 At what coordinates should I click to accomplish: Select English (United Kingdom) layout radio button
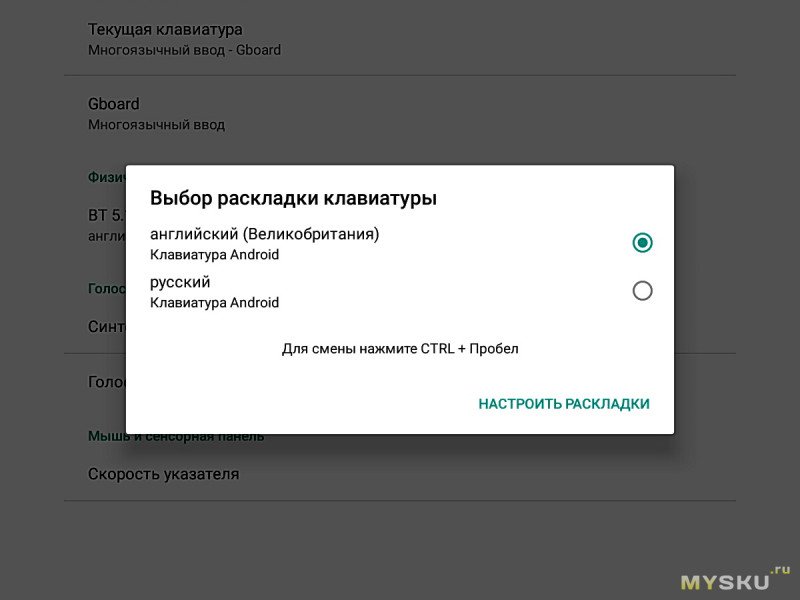[642, 242]
